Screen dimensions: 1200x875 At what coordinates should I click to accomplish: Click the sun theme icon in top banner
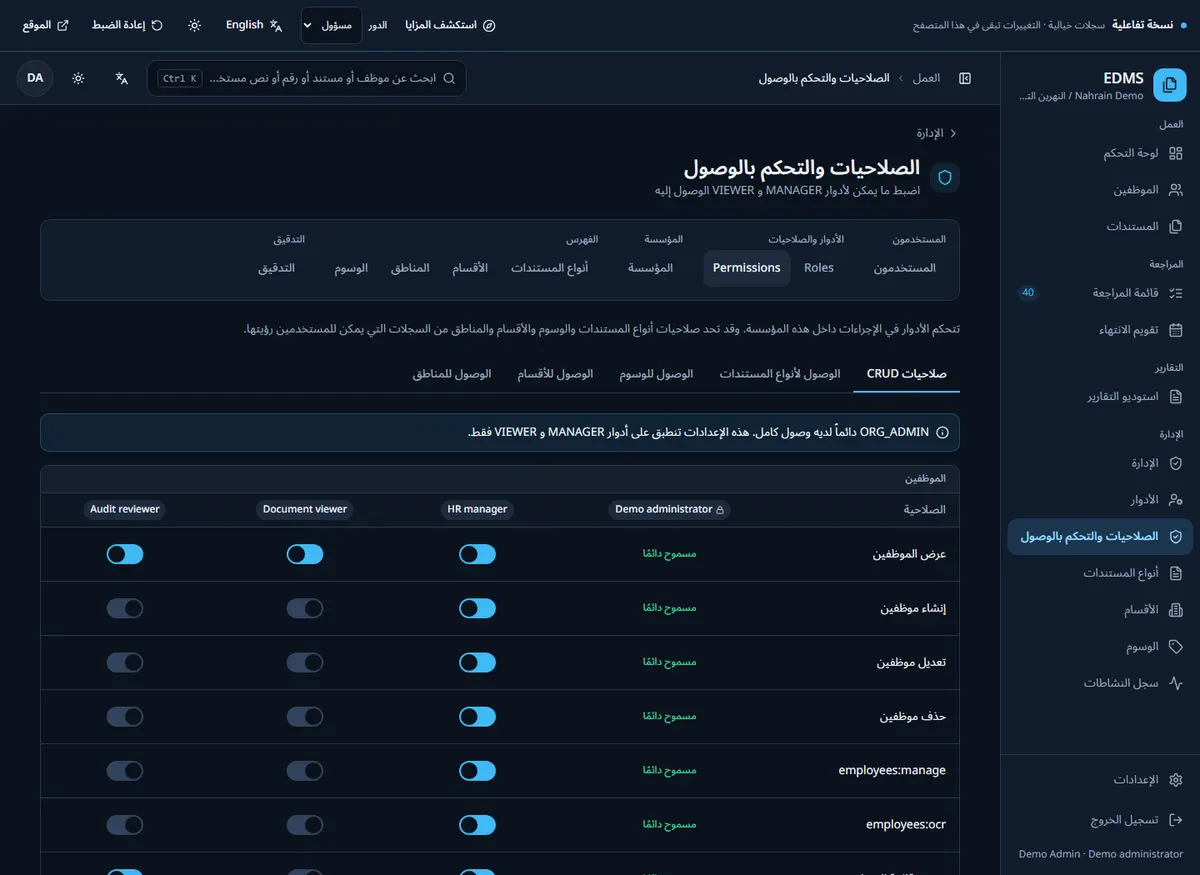click(x=194, y=25)
